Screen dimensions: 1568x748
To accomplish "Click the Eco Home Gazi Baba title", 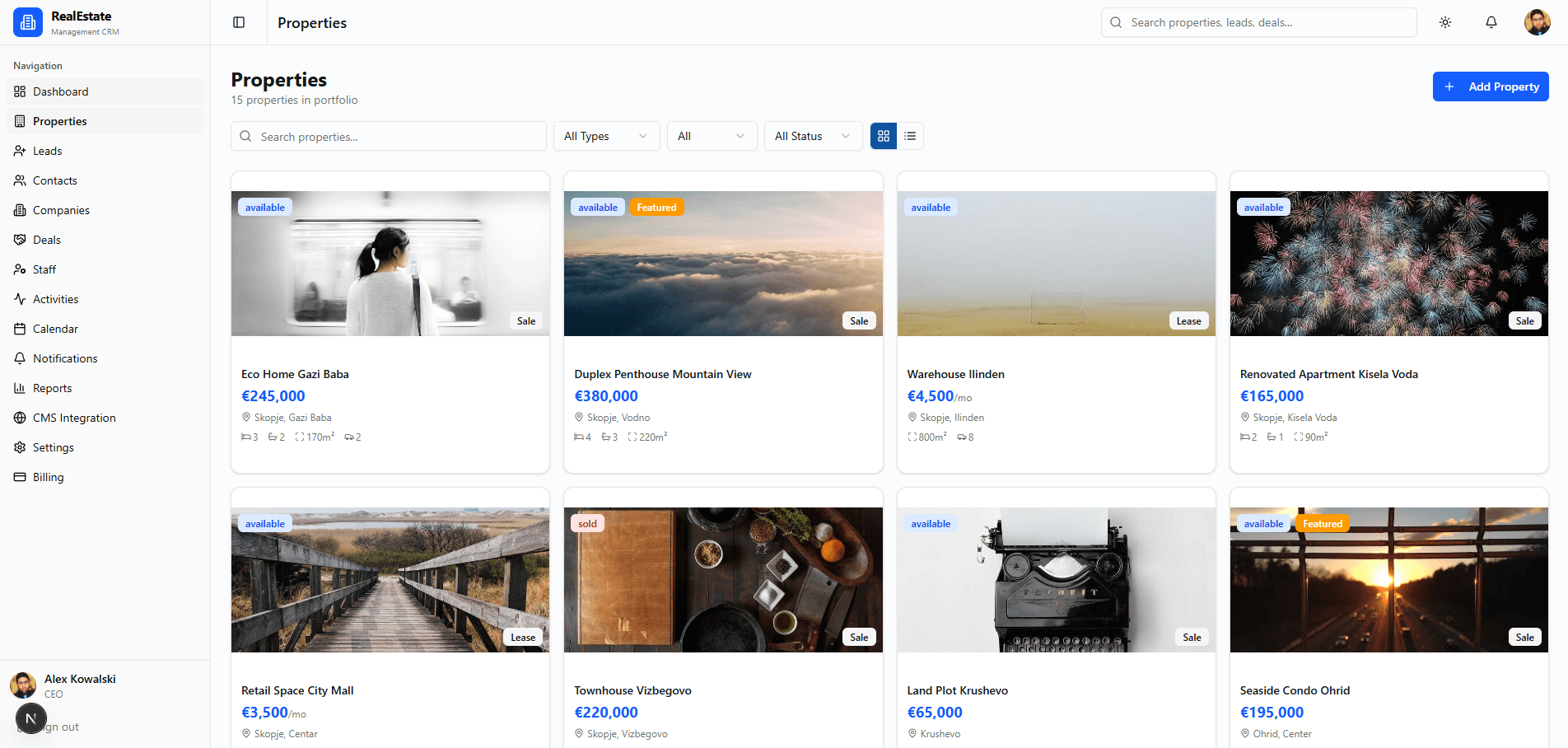I will coord(295,374).
